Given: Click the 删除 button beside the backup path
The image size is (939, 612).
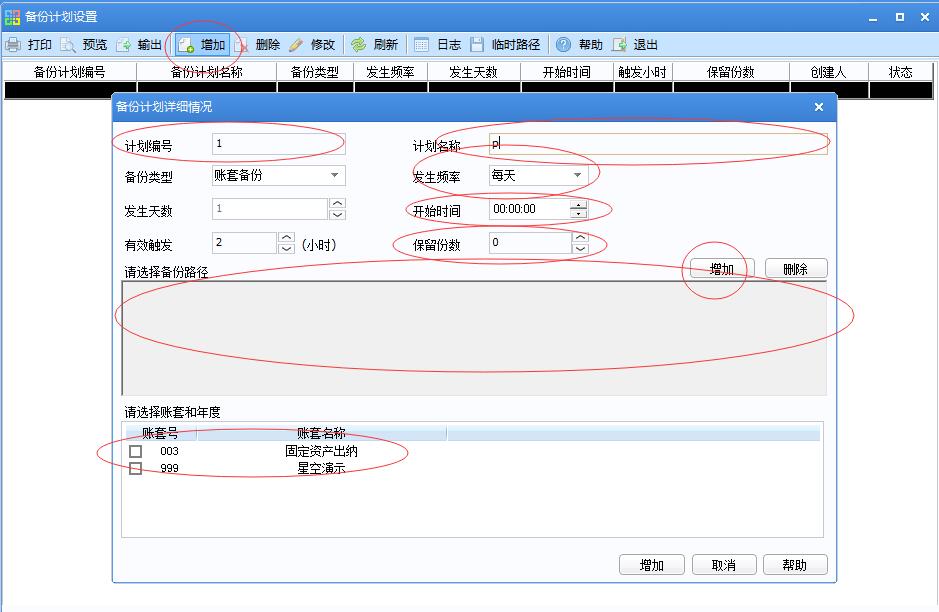Looking at the screenshot, I should tap(796, 269).
